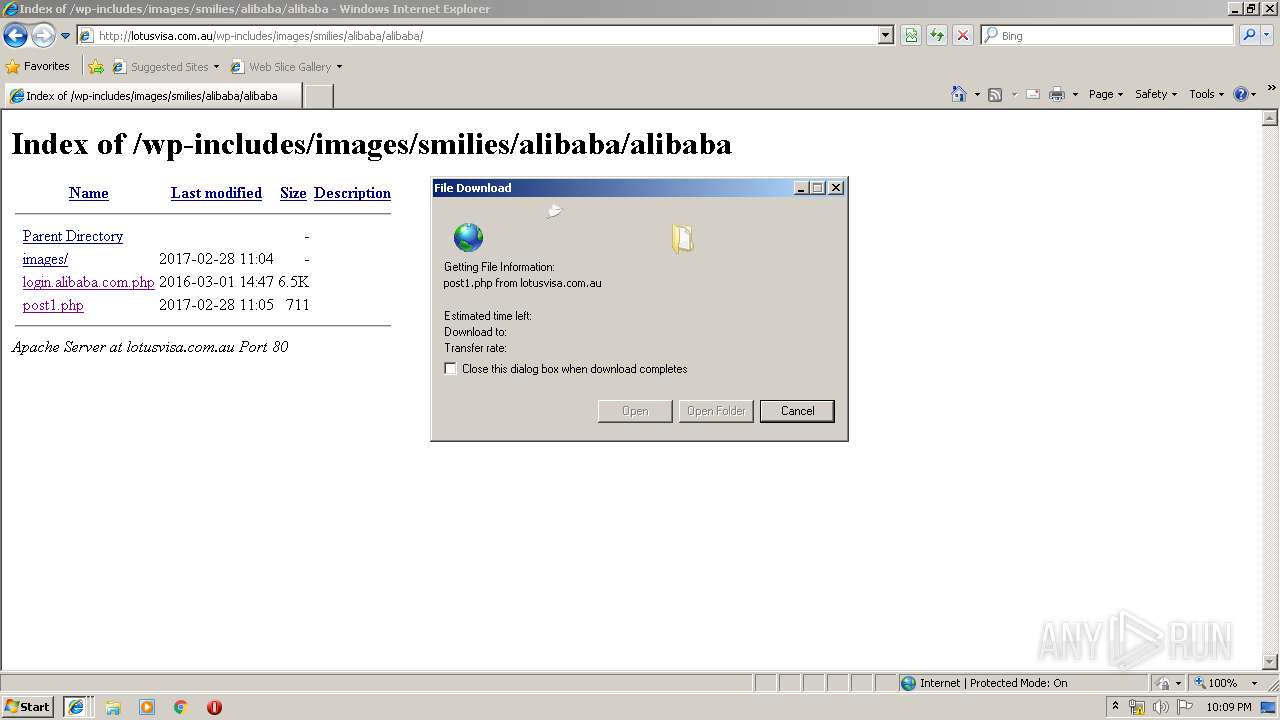The height and width of the screenshot is (720, 1280).
Task: Open post1.php link
Action: 53,305
